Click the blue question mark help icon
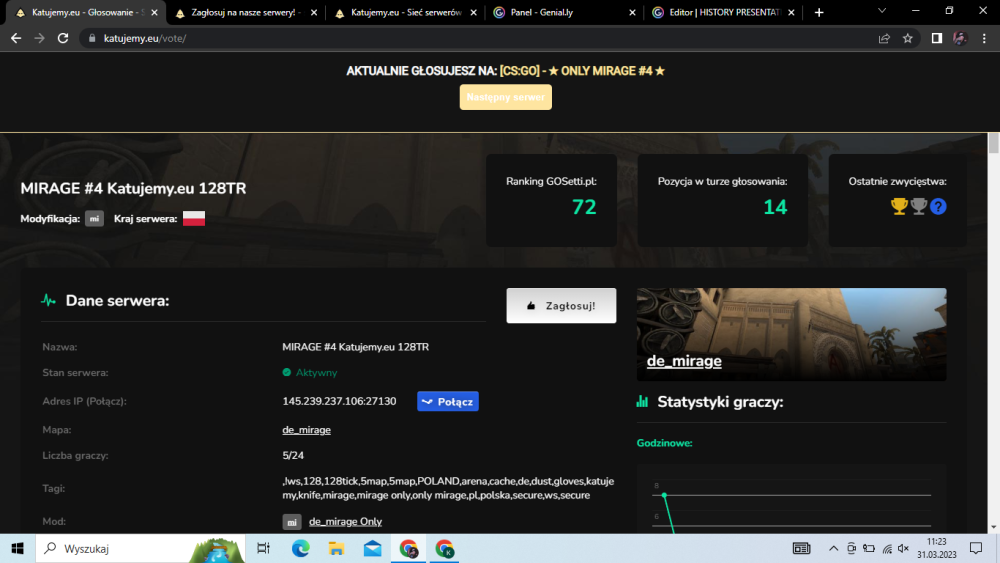 point(938,206)
